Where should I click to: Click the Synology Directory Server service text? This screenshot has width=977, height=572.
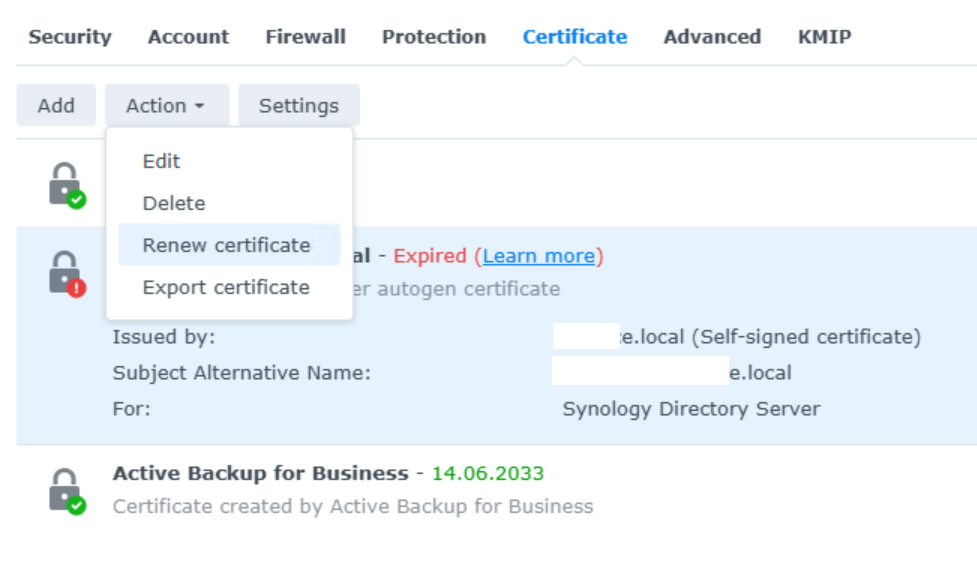coord(691,409)
